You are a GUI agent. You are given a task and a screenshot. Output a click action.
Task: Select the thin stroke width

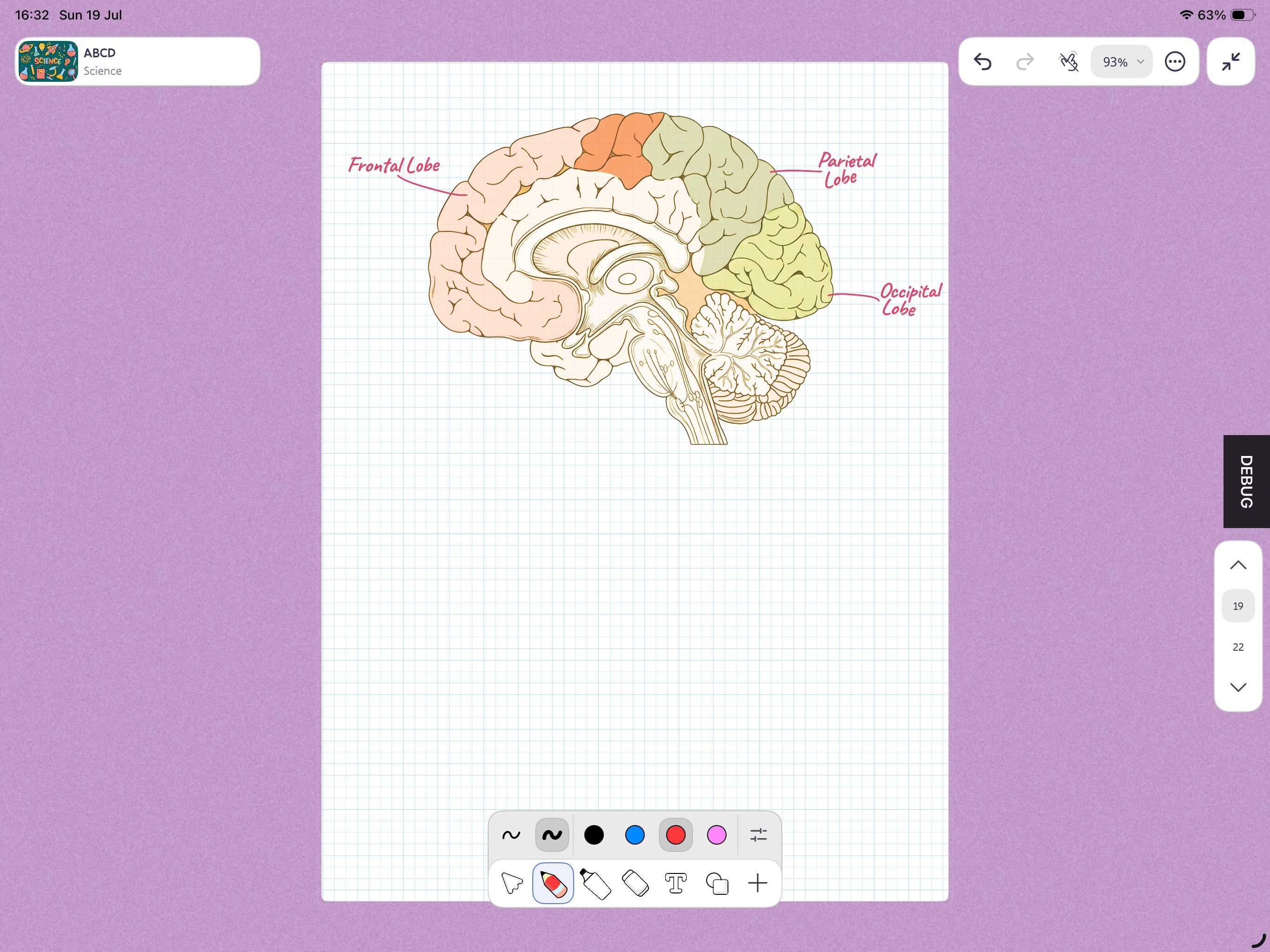[x=511, y=835]
